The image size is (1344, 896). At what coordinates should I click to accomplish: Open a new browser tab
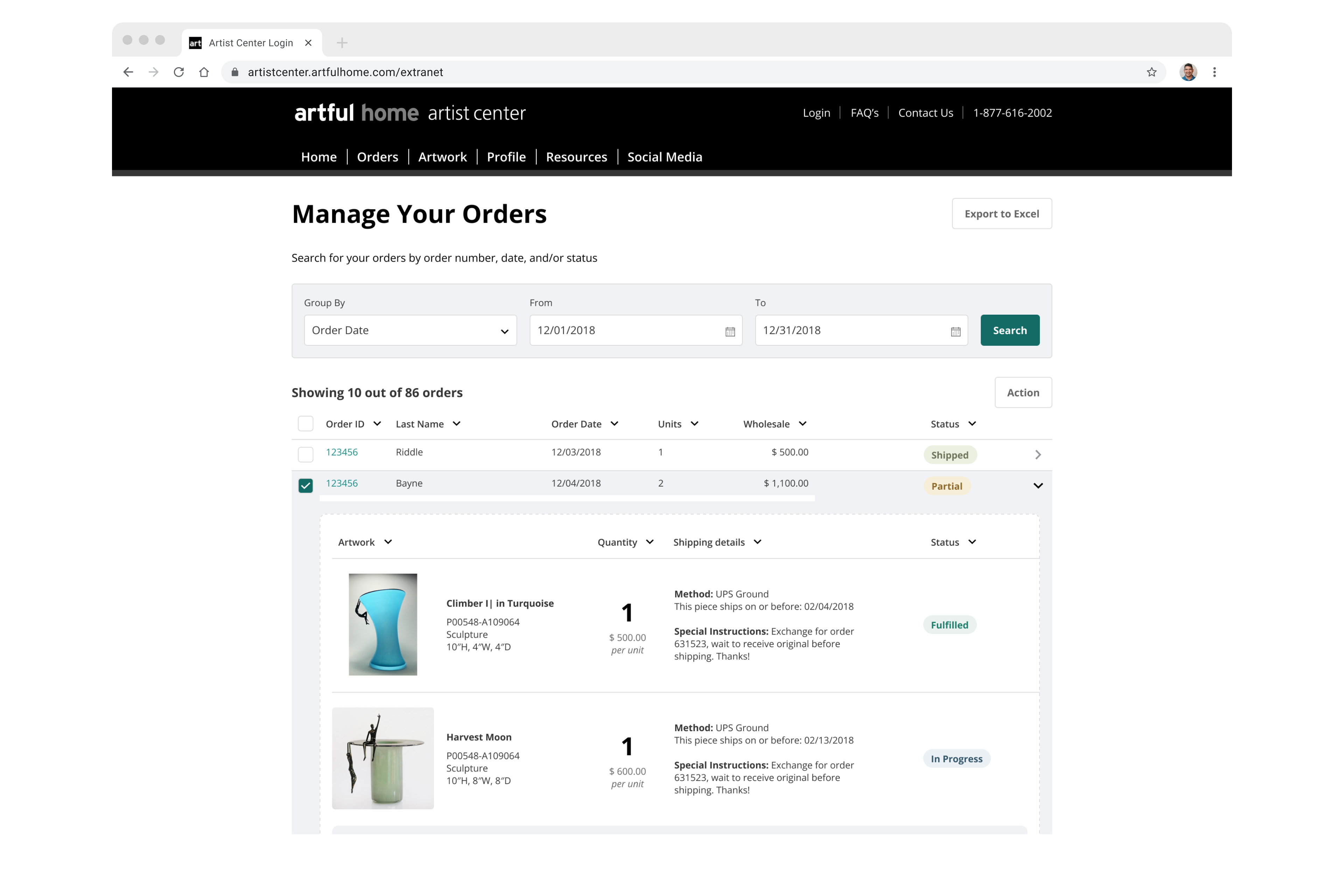(342, 43)
